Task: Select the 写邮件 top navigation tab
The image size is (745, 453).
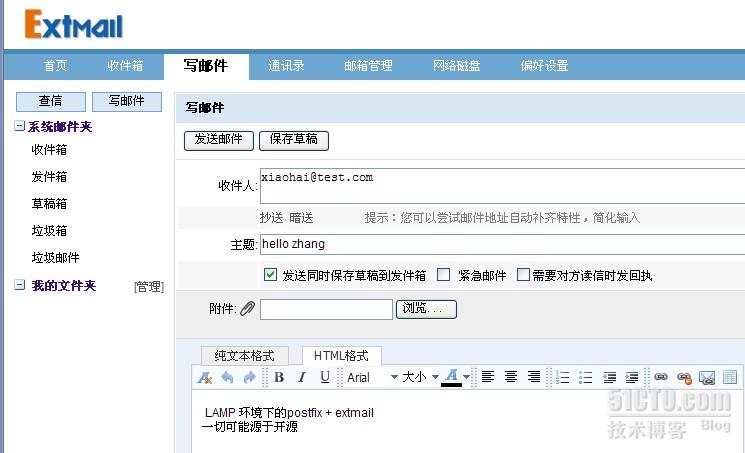Action: coord(206,66)
